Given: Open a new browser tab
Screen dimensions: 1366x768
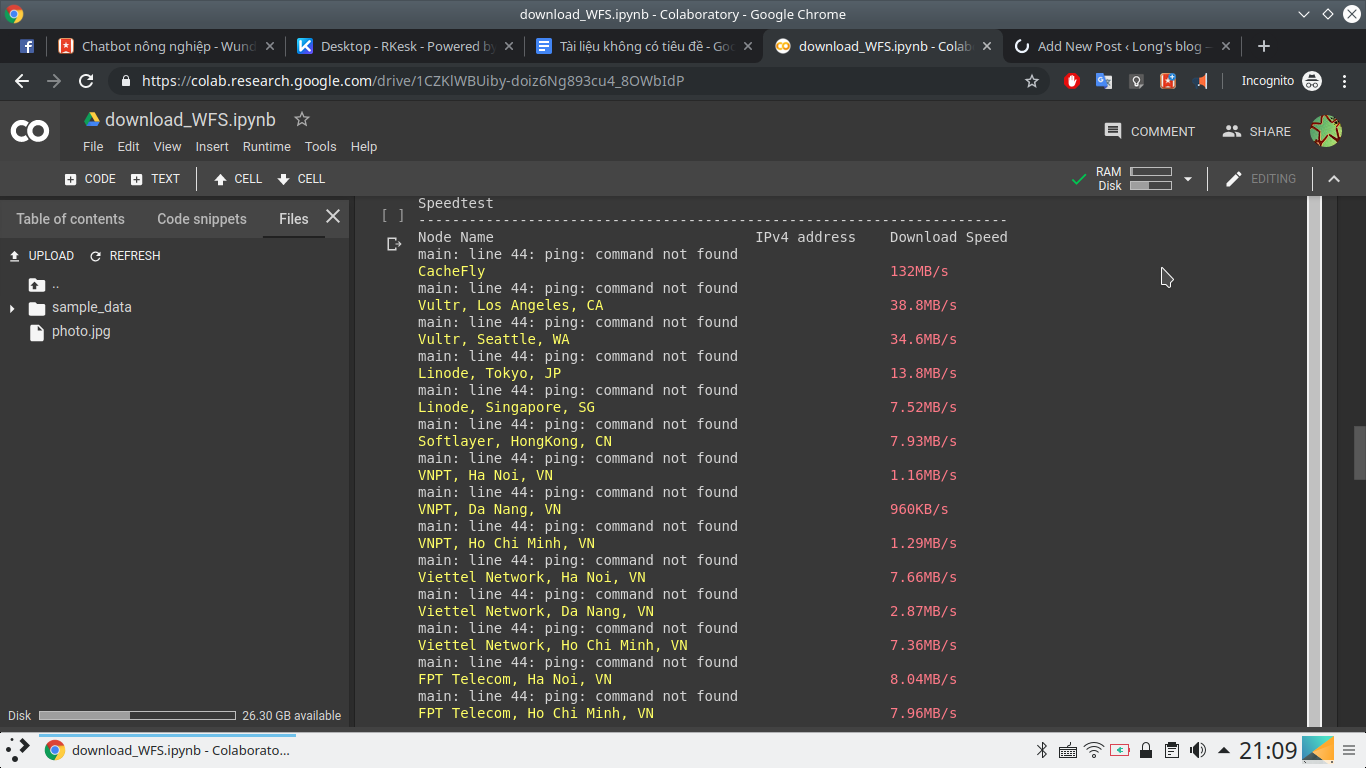Looking at the screenshot, I should [1264, 46].
